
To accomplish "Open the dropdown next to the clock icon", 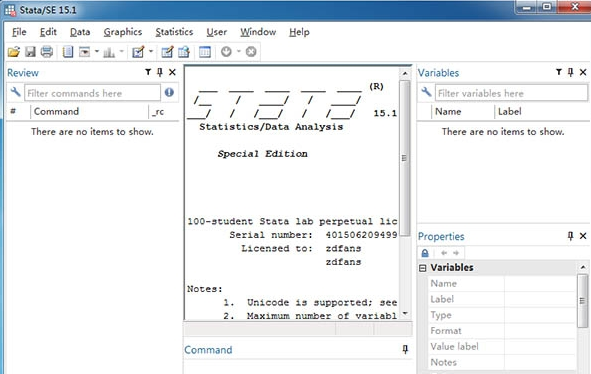I will (x=239, y=51).
